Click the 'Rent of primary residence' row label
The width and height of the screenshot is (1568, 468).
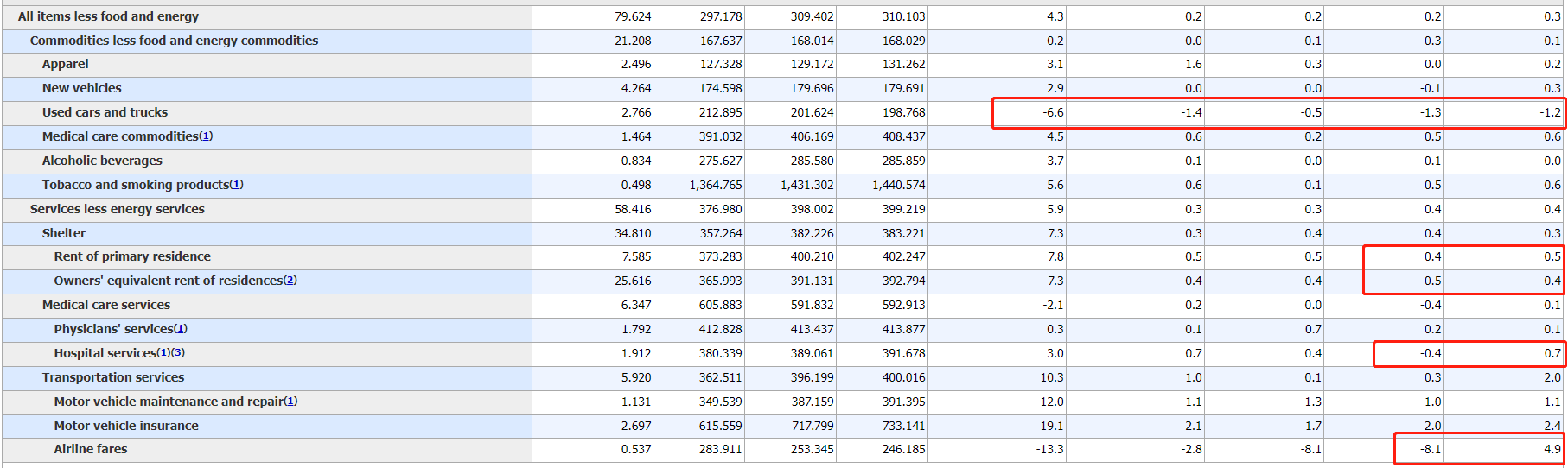132,256
